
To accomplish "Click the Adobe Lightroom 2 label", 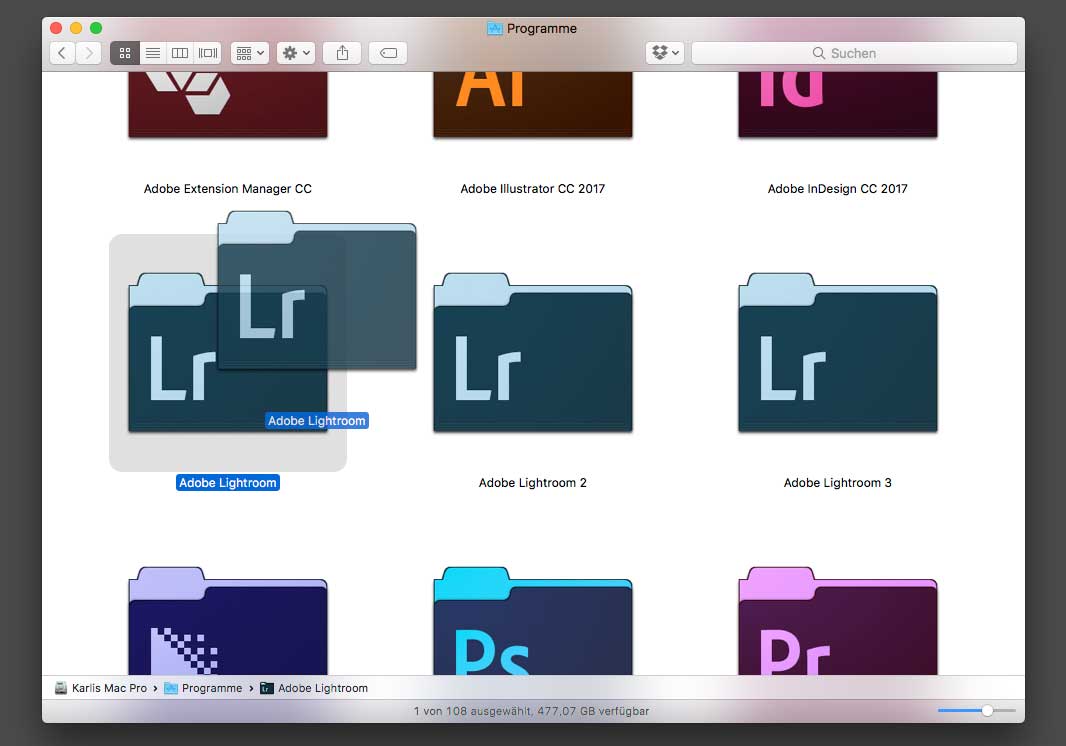I will 532,483.
